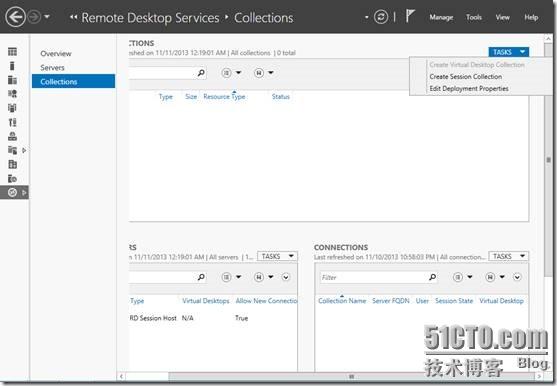The width and height of the screenshot is (557, 386).
Task: Open the Help menu
Action: (531, 17)
